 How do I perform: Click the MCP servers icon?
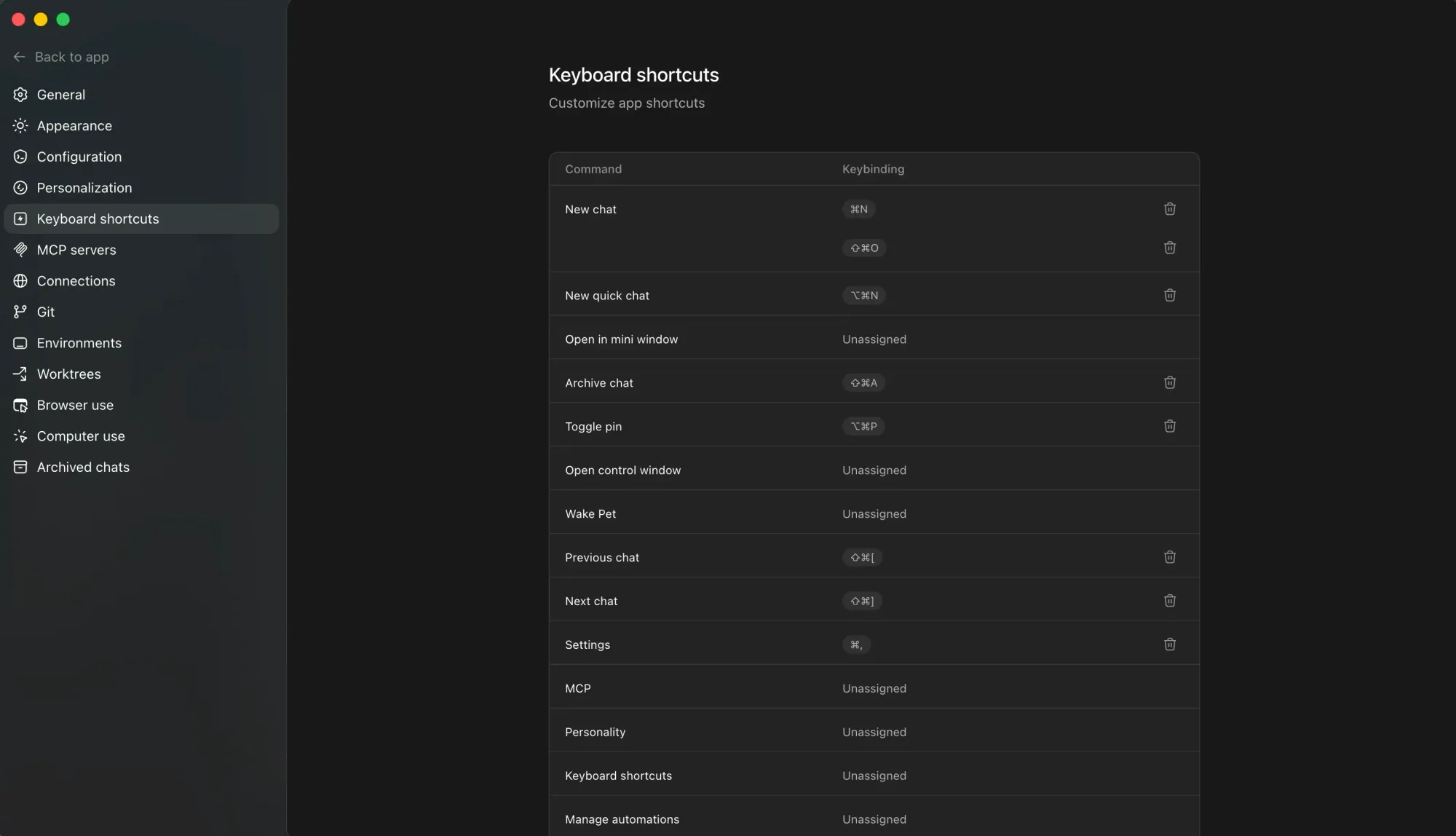[20, 250]
